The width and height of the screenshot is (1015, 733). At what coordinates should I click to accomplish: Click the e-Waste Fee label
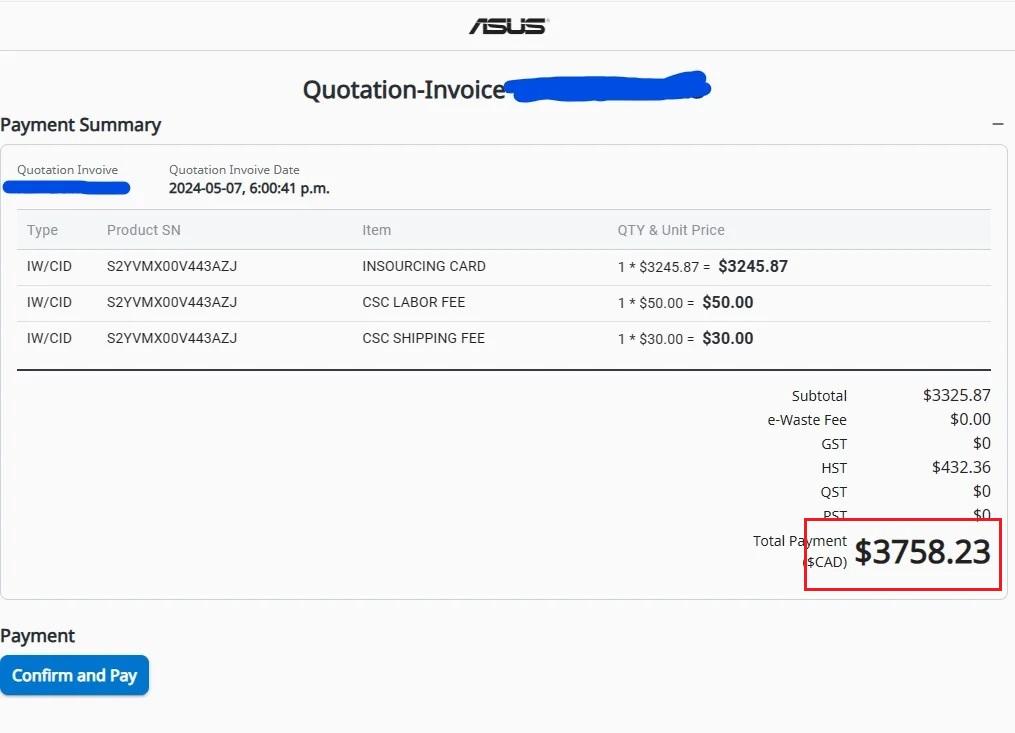tap(807, 420)
